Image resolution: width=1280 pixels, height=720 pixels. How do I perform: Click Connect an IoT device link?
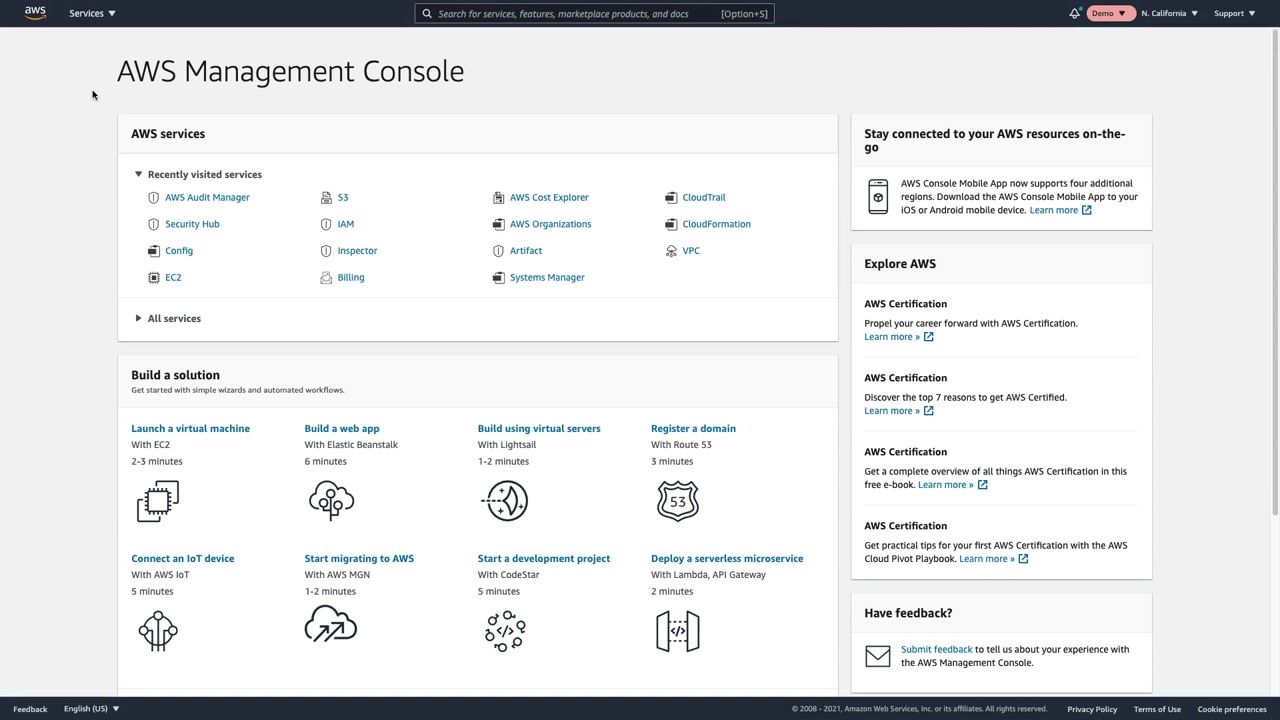(x=182, y=559)
